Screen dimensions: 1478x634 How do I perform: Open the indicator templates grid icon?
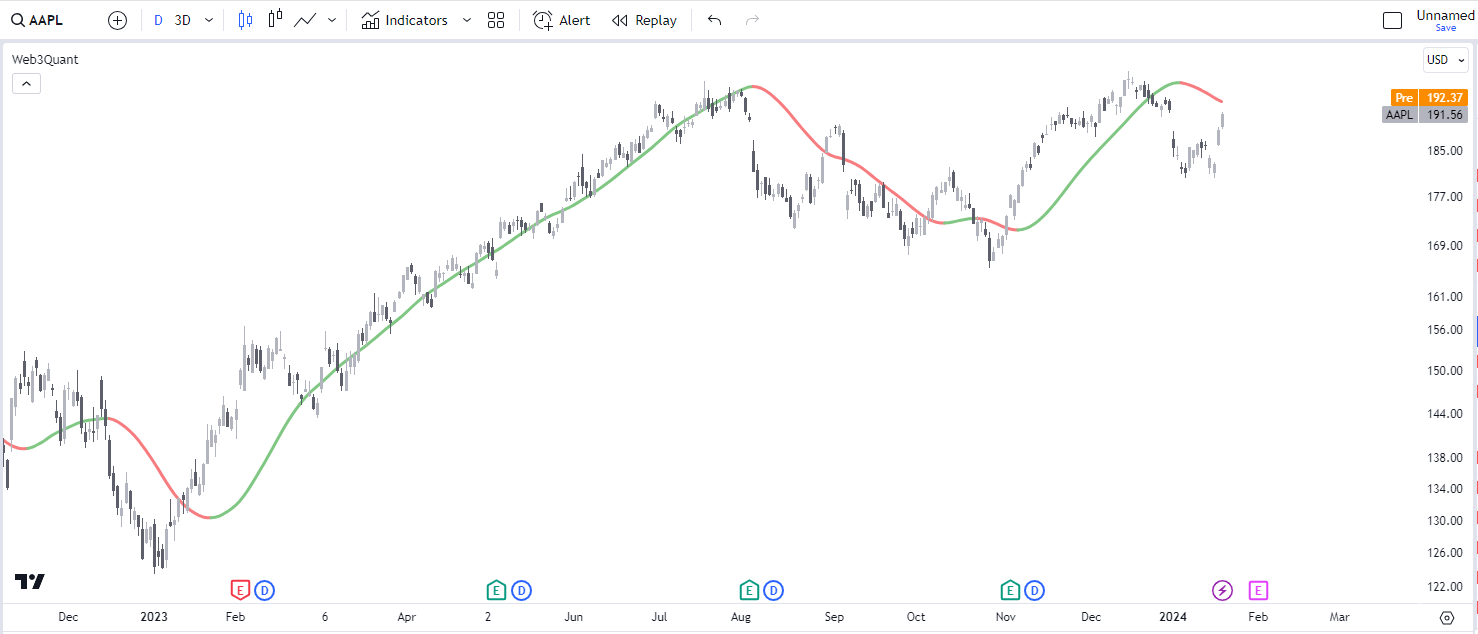click(x=496, y=20)
